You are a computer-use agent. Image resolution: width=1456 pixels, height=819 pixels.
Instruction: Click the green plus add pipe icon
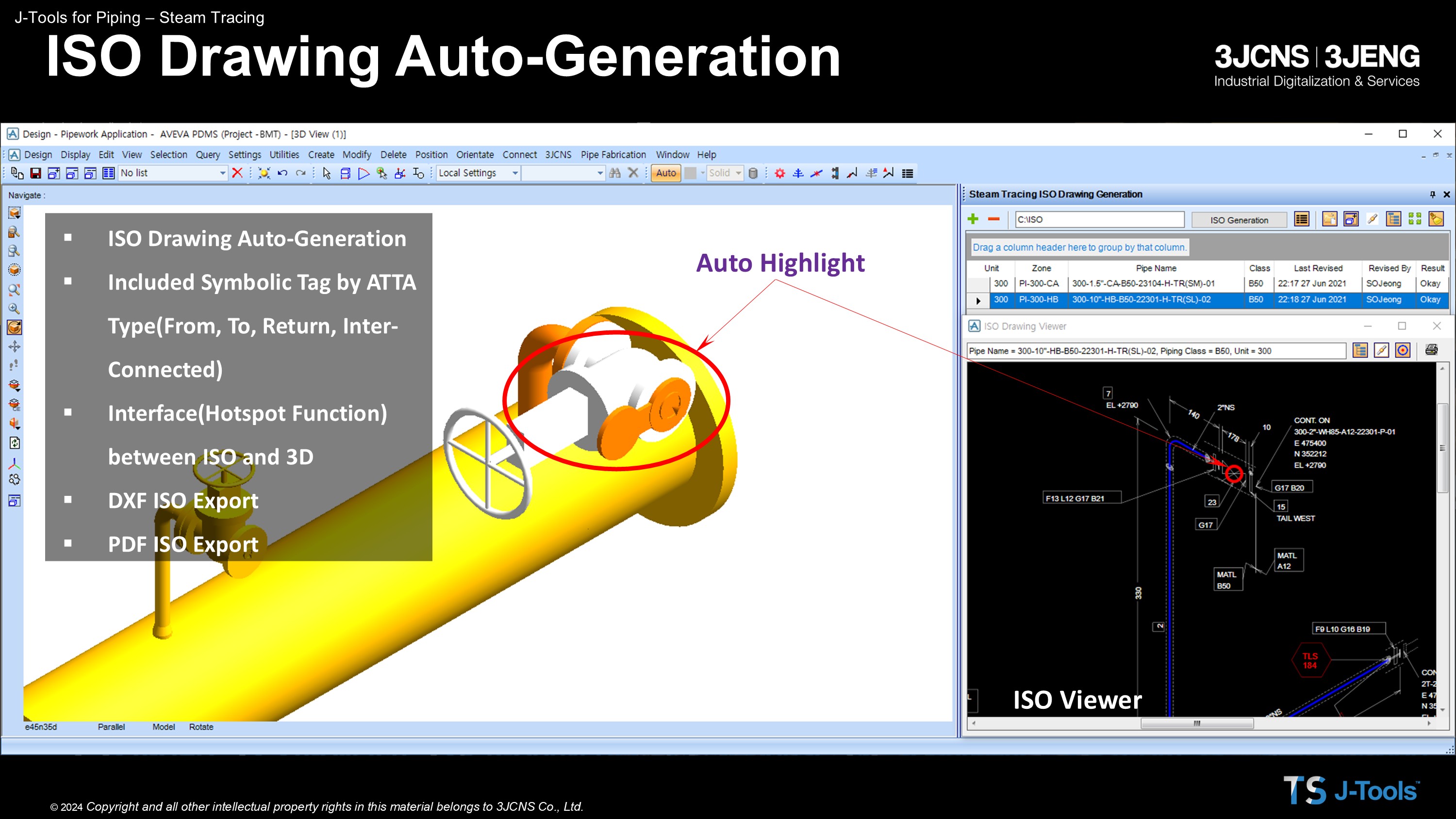tap(973, 219)
